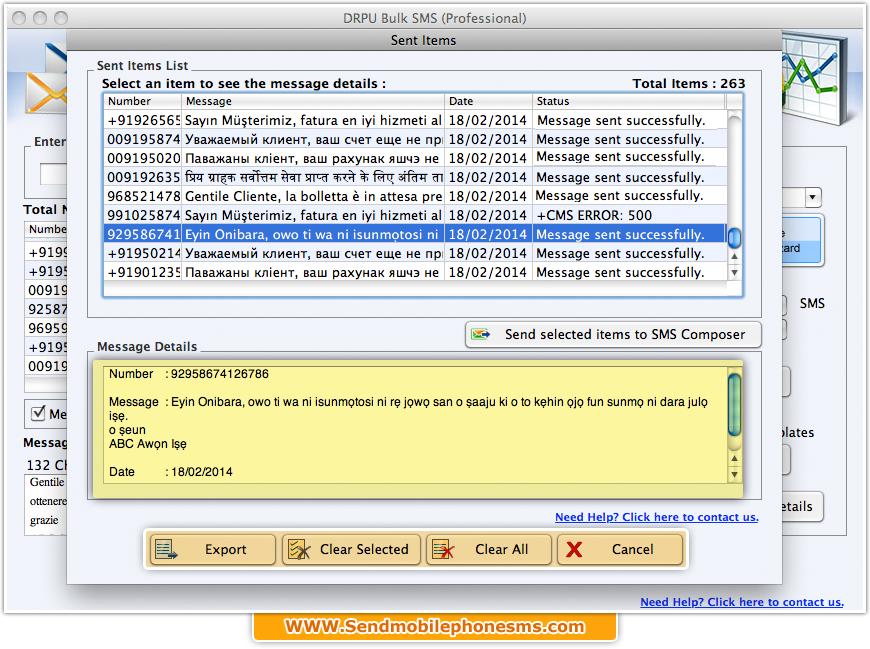Select Gentile Cliente row 968521478
Screen dimensions: 870x649
[x=415, y=196]
